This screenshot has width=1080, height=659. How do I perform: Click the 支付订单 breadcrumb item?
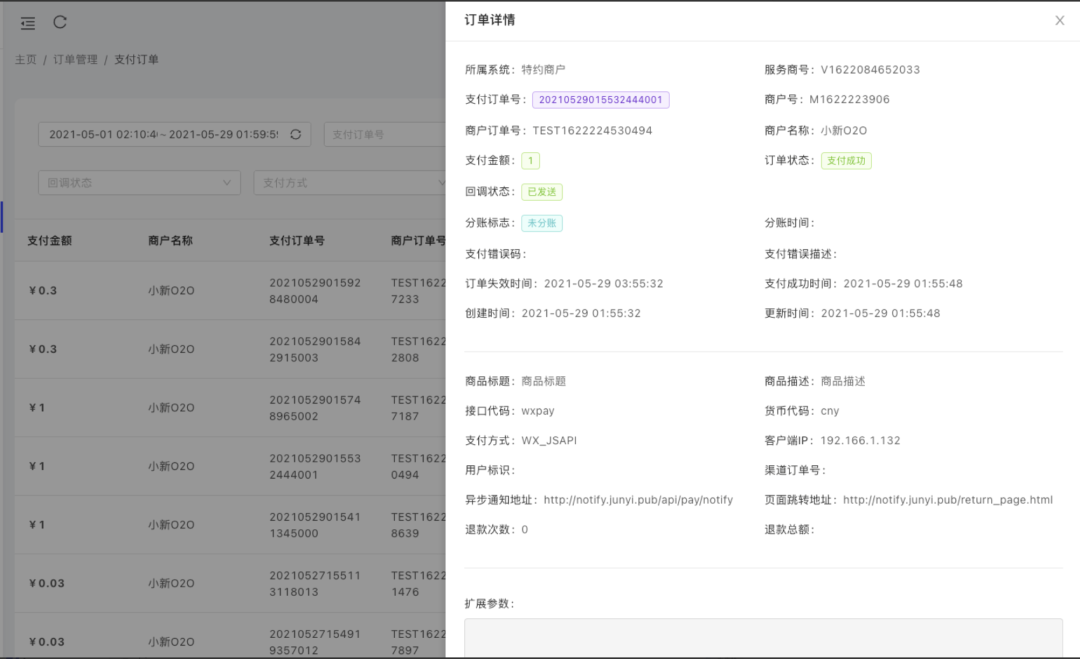click(x=136, y=60)
